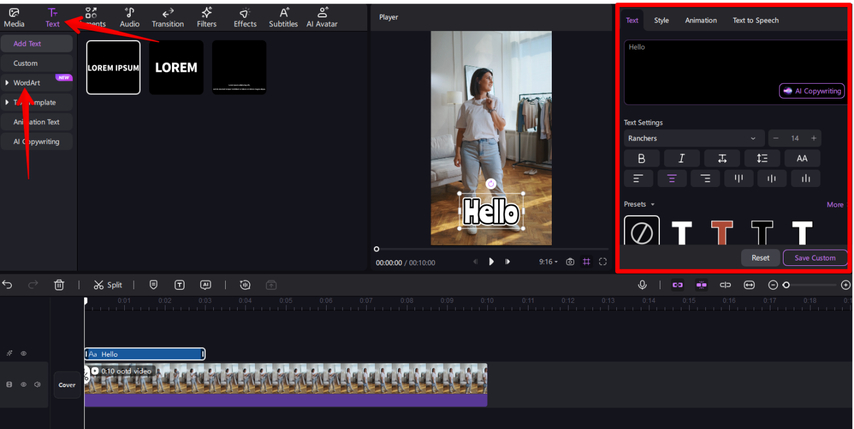Switch to the Animation tab
The height and width of the screenshot is (429, 854).
700,20
